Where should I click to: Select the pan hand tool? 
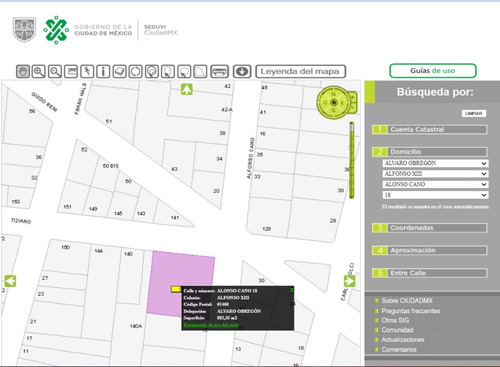click(x=23, y=71)
